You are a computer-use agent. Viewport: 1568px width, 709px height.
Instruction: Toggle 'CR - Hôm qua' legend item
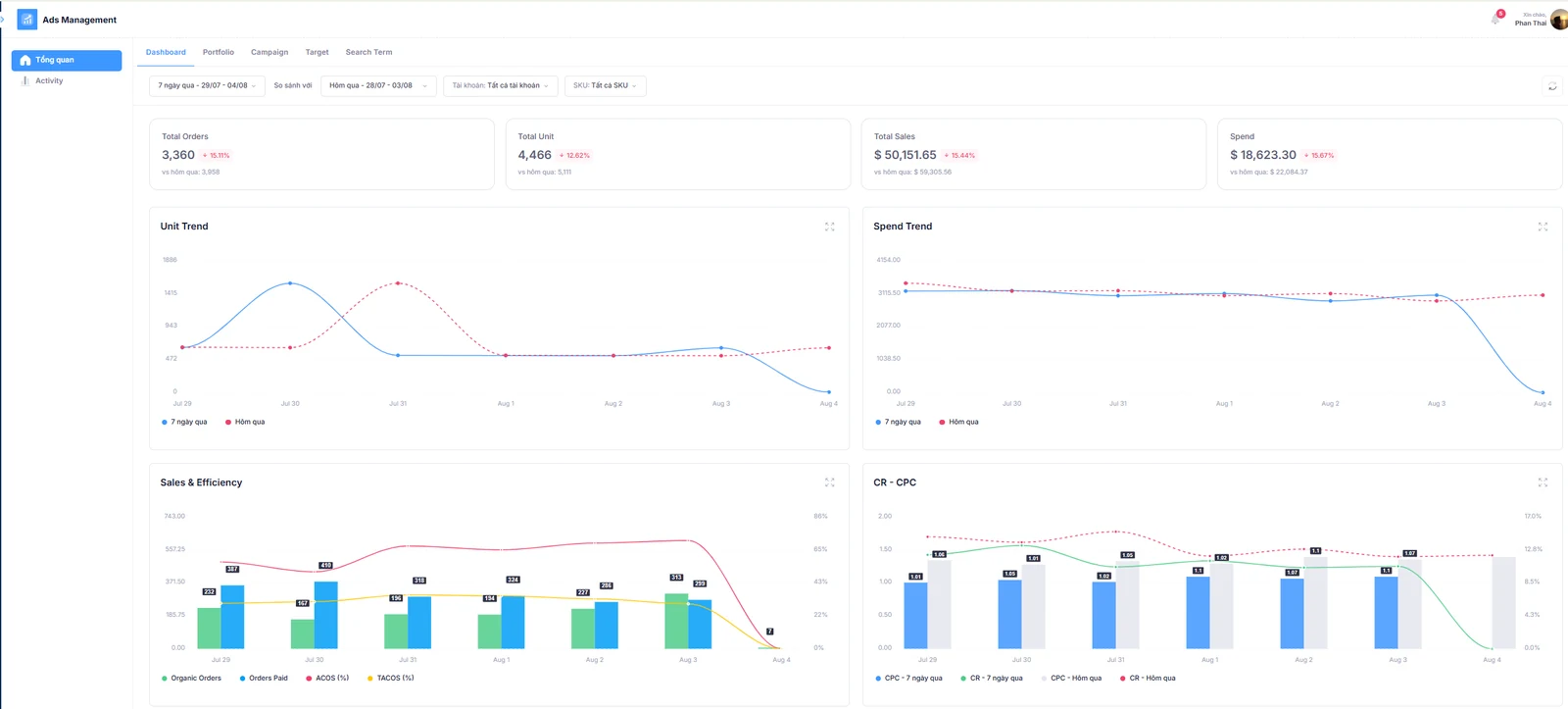point(1148,678)
